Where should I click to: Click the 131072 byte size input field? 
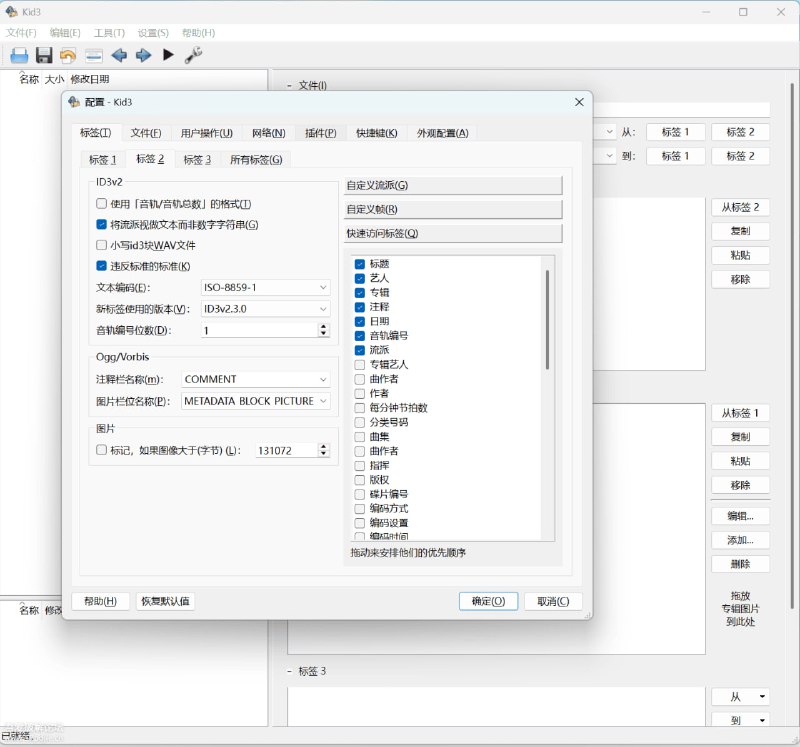286,450
